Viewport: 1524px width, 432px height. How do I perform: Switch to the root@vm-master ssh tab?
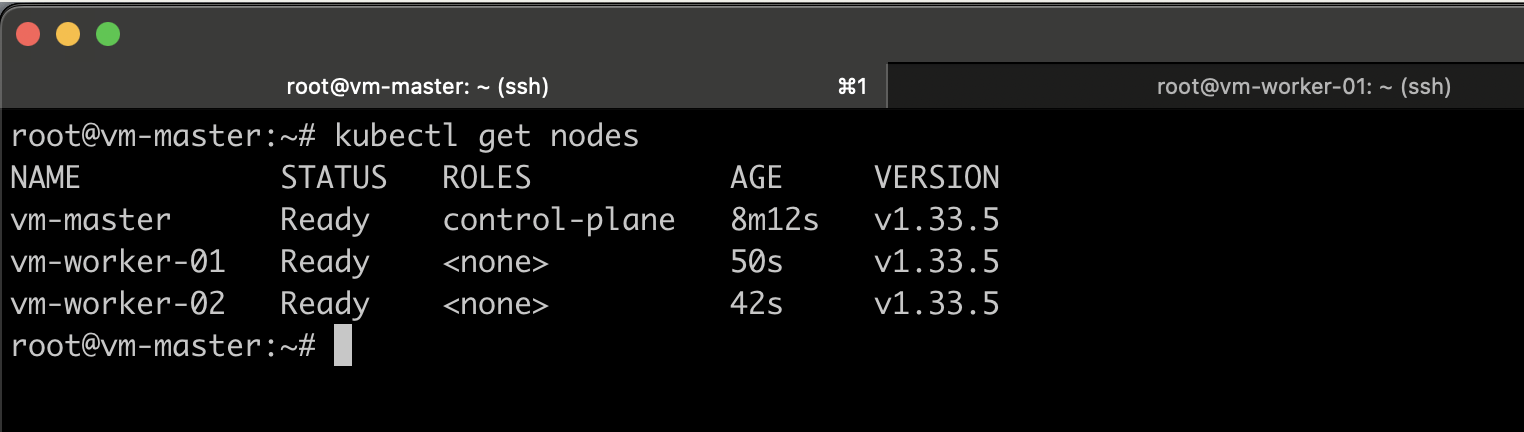[417, 87]
